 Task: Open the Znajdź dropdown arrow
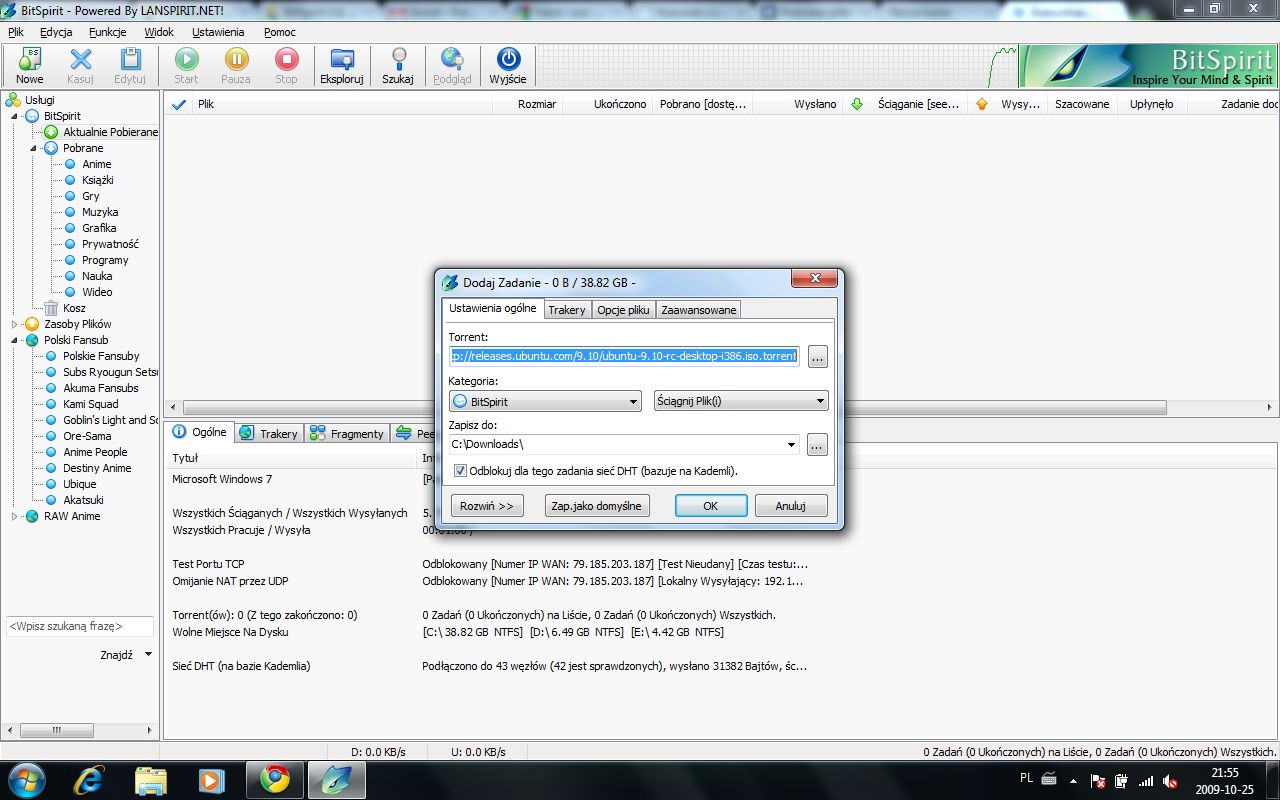coord(148,655)
